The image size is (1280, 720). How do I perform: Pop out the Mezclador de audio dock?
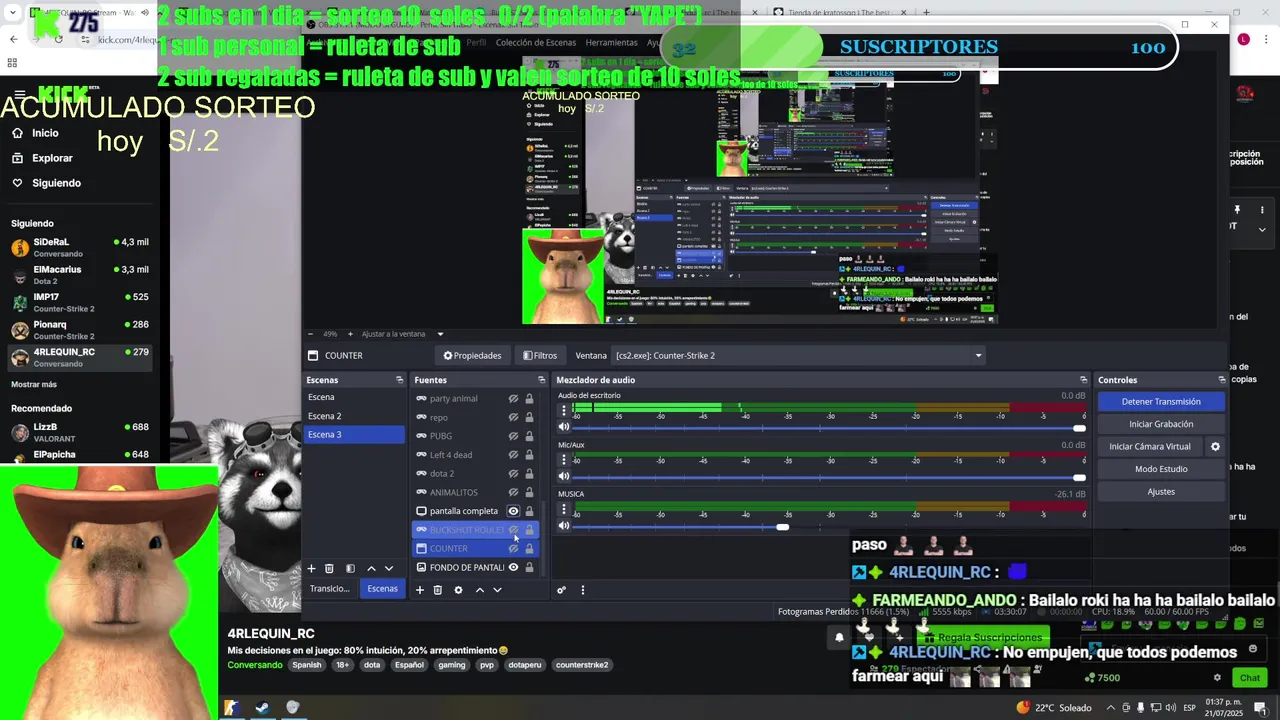click(x=1083, y=380)
